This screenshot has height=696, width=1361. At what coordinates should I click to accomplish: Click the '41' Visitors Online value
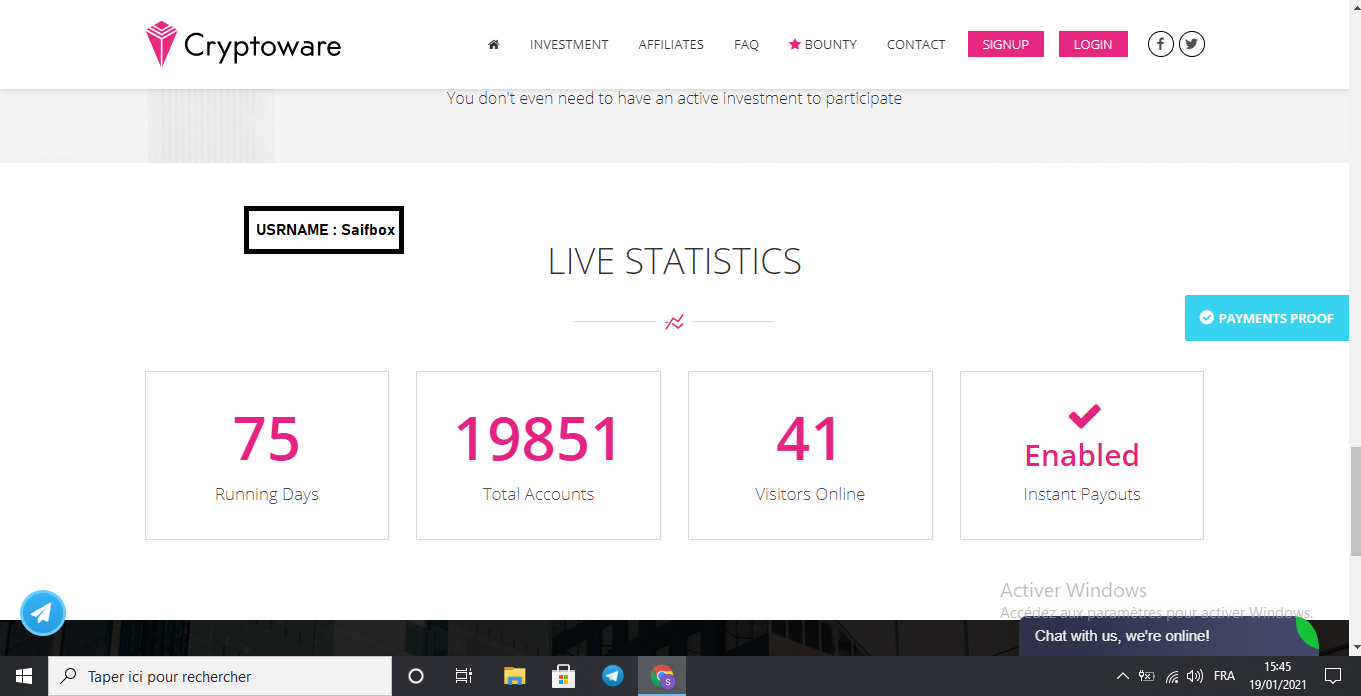(x=810, y=439)
